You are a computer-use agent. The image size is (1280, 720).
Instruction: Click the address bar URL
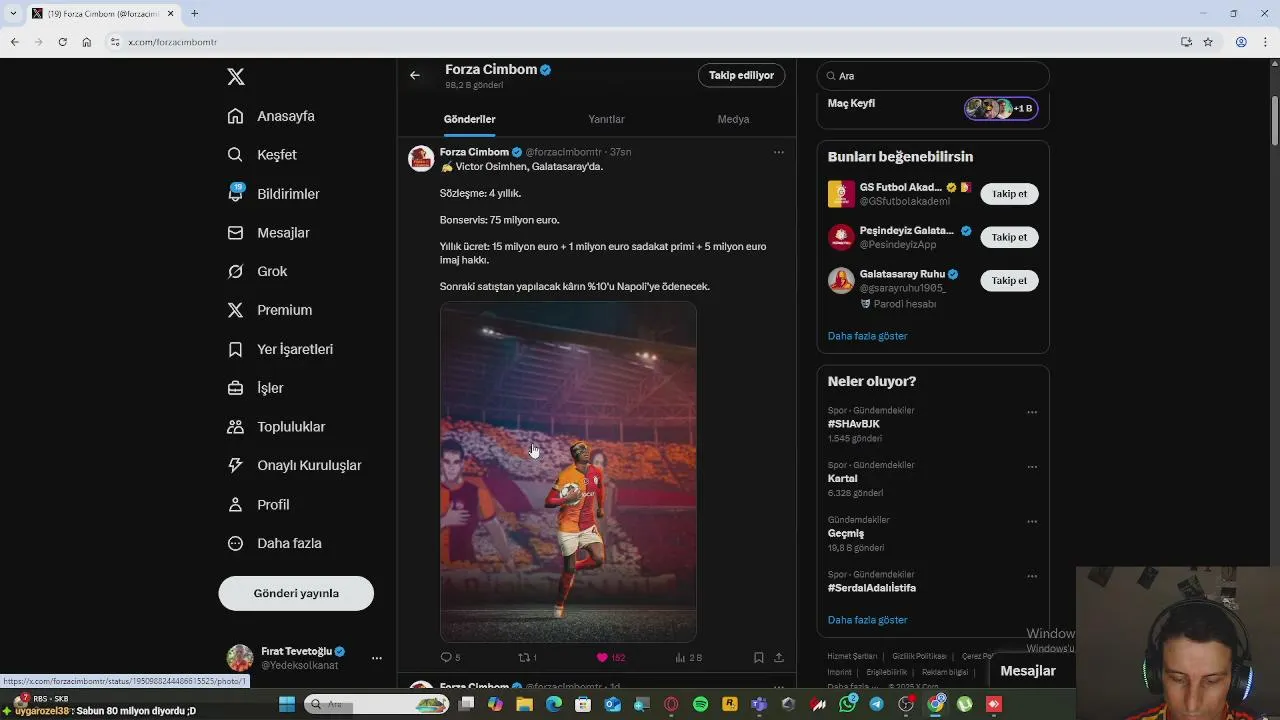pyautogui.click(x=173, y=42)
